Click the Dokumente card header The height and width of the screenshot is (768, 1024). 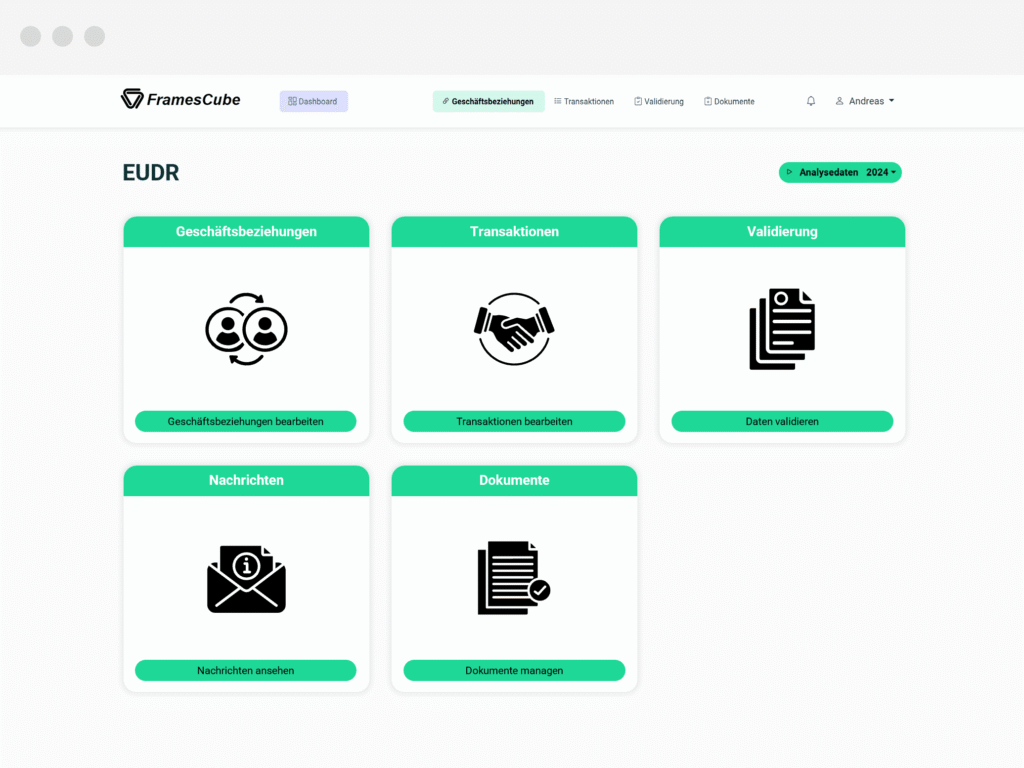pos(514,480)
